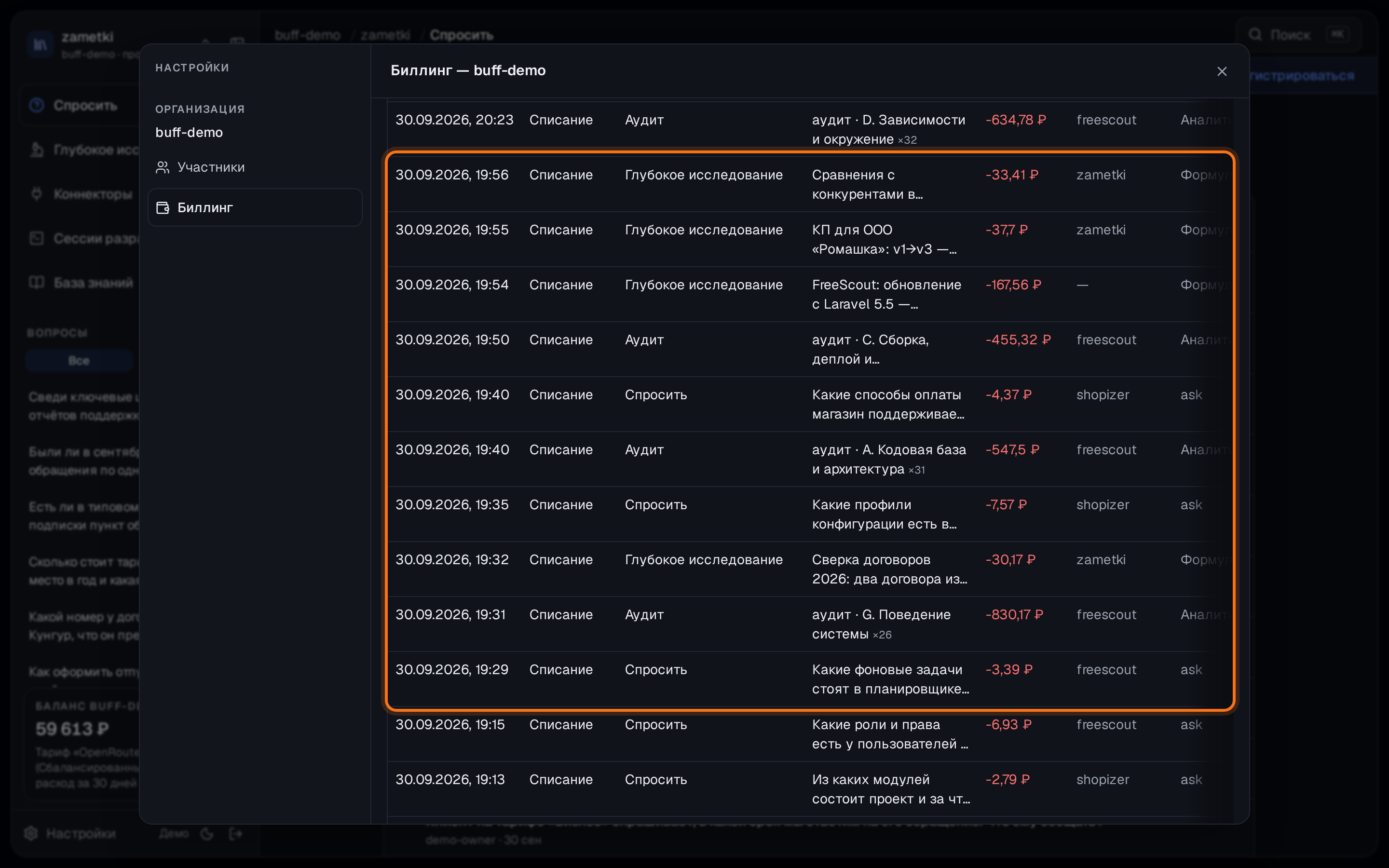
Task: Click amount -830,17 ₽
Action: tap(1014, 614)
